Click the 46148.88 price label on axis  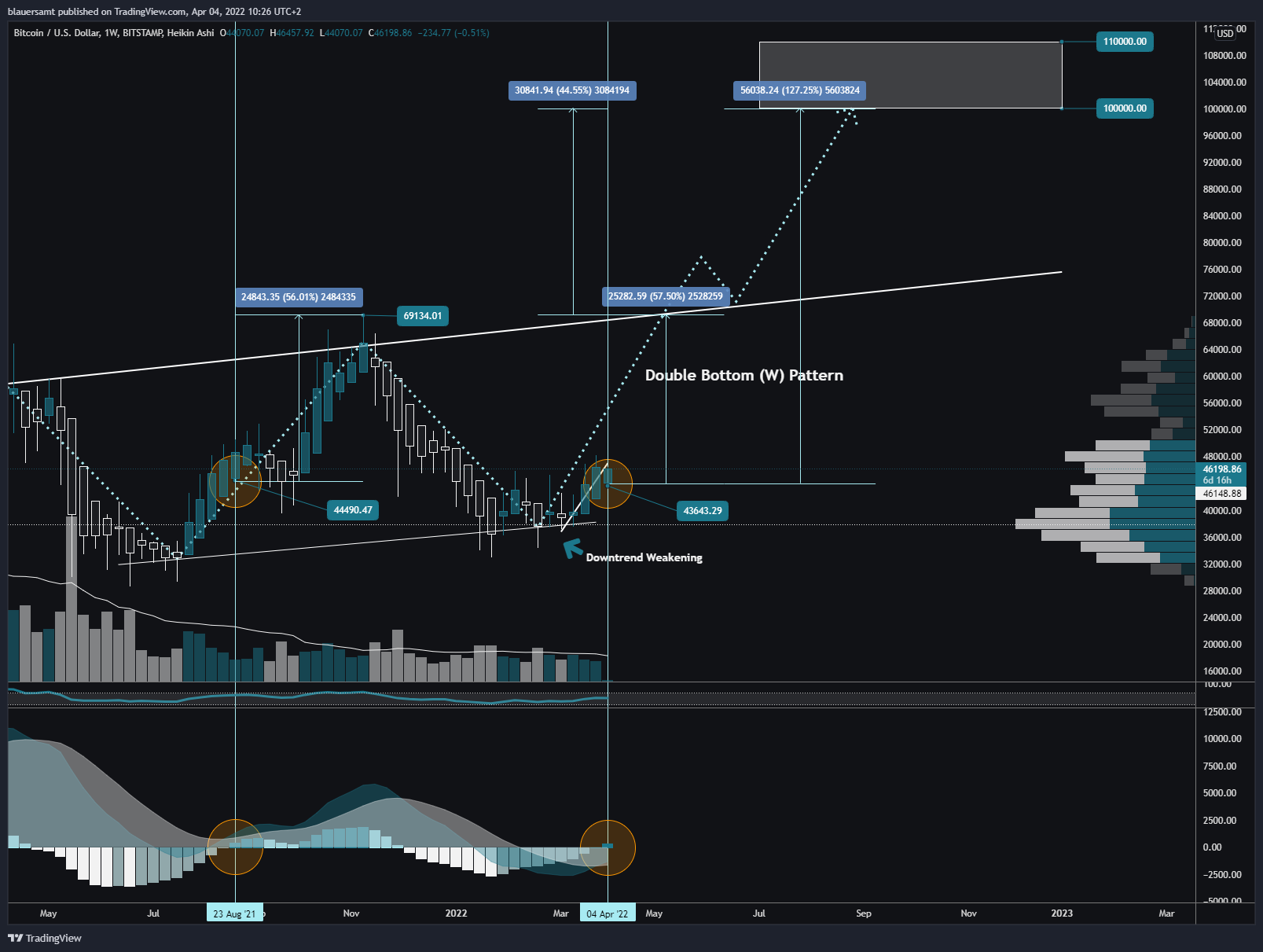point(1222,494)
